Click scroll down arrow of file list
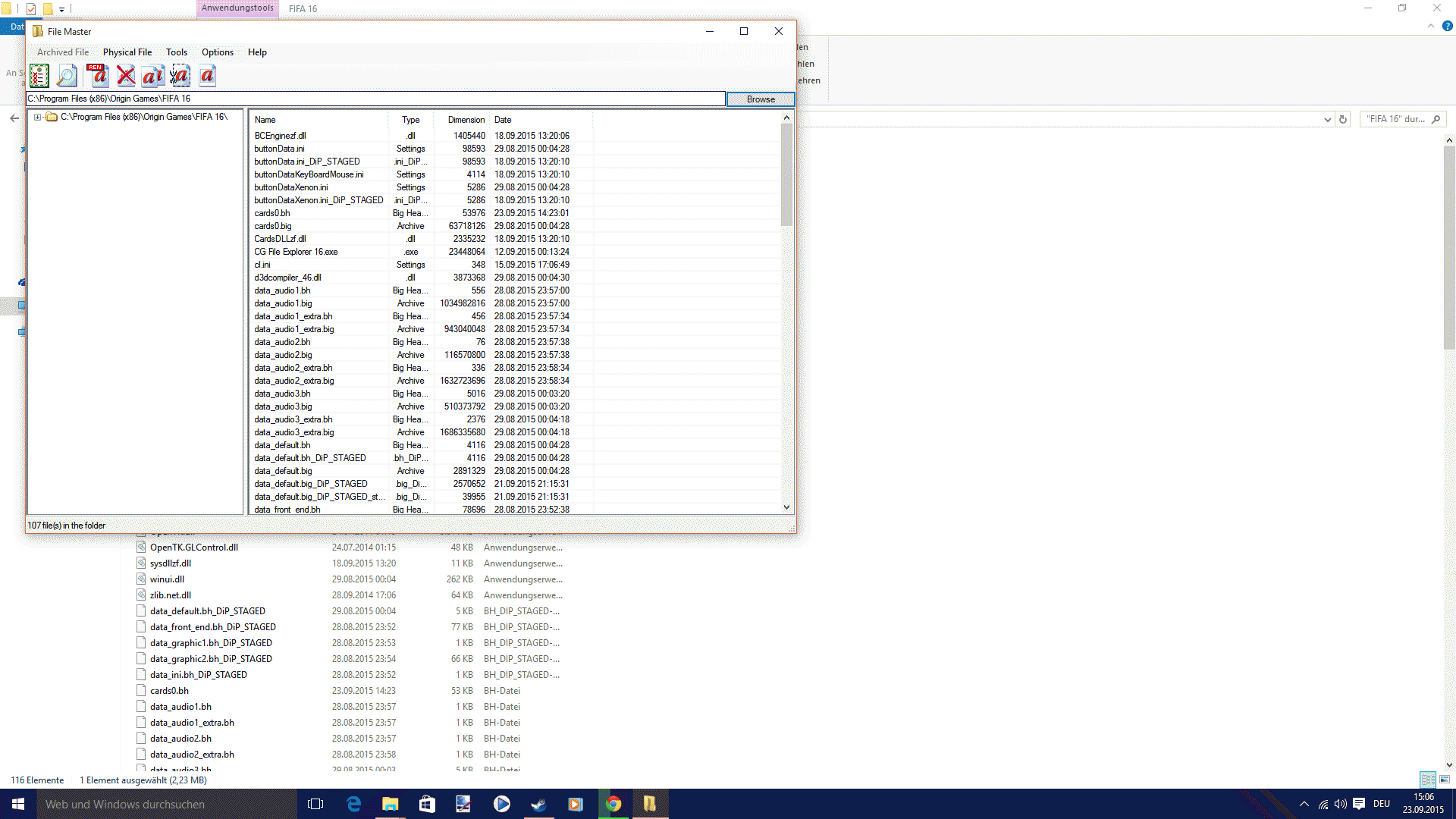Image resolution: width=1456 pixels, height=819 pixels. point(786,507)
